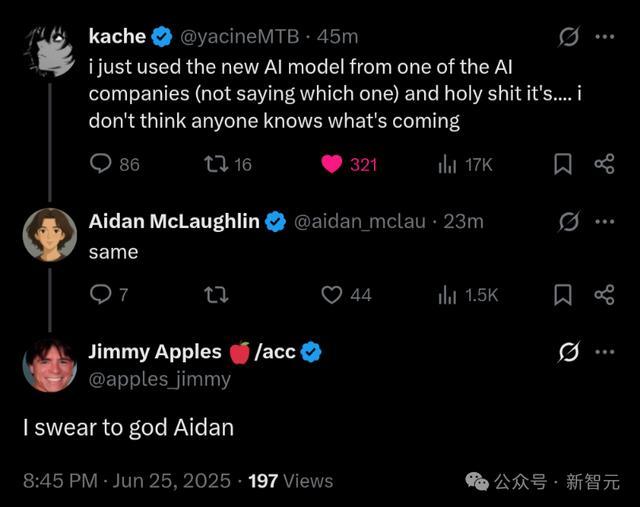The height and width of the screenshot is (507, 640).
Task: Repost Aidan McLaughlin's "same" tweet
Action: 216,294
